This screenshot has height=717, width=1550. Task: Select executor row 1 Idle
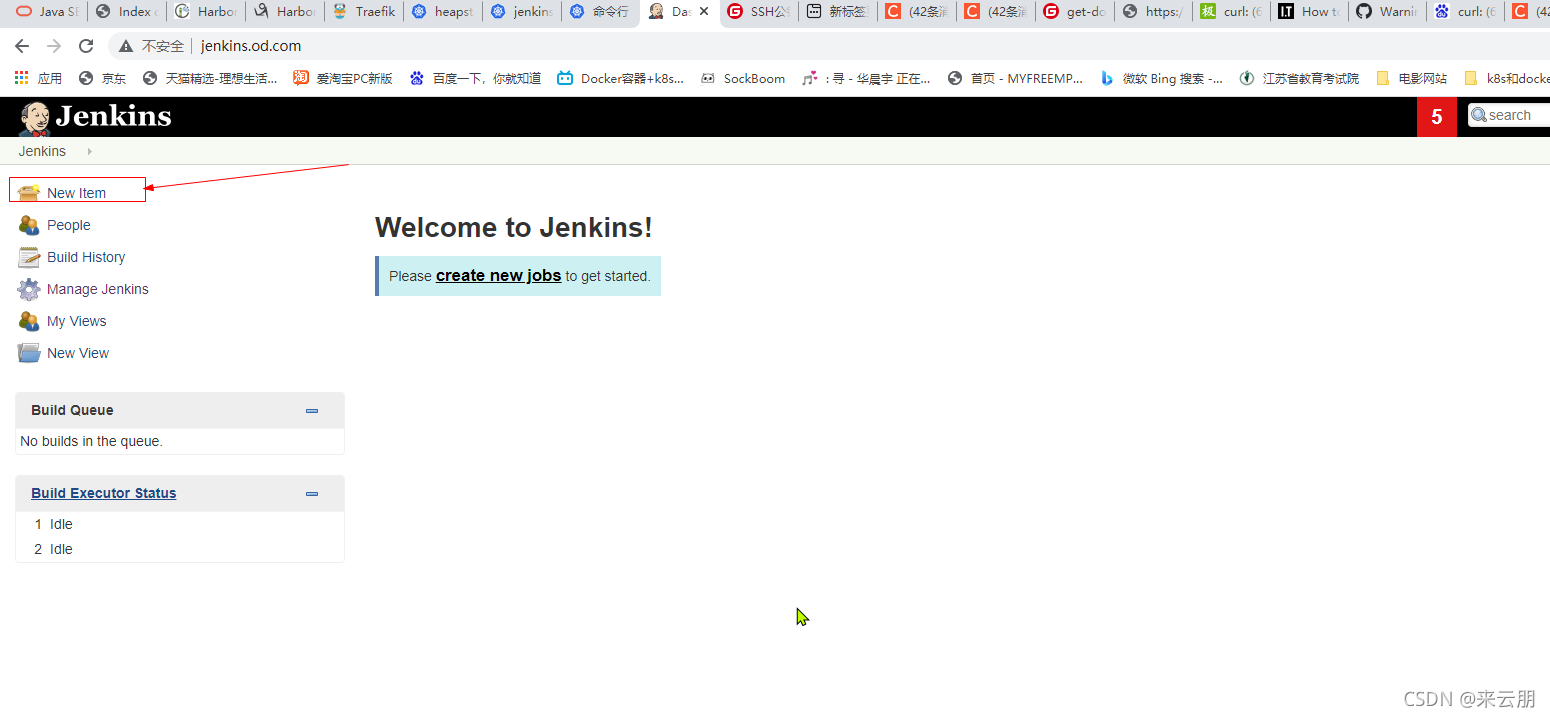(x=180, y=524)
